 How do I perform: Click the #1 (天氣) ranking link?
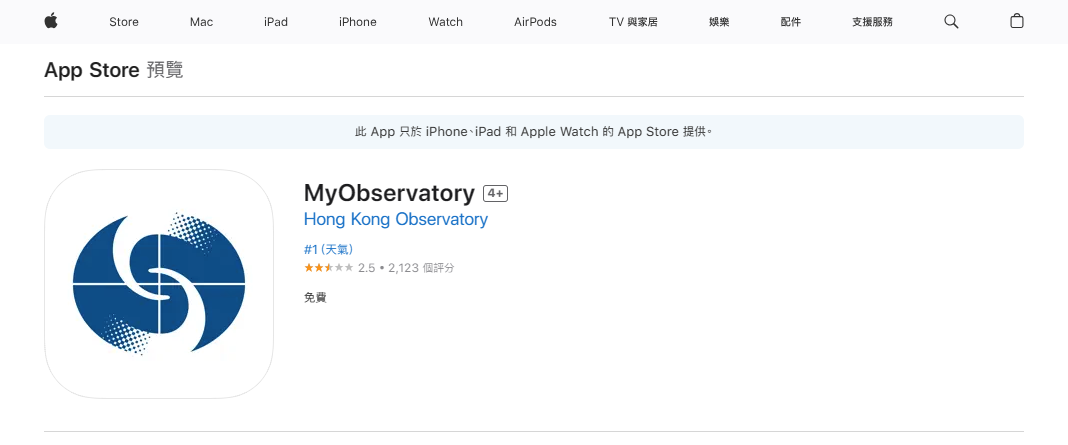[x=328, y=249]
